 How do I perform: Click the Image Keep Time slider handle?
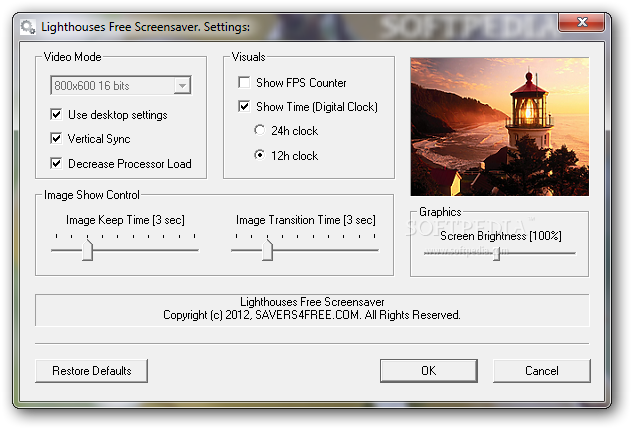click(x=87, y=250)
